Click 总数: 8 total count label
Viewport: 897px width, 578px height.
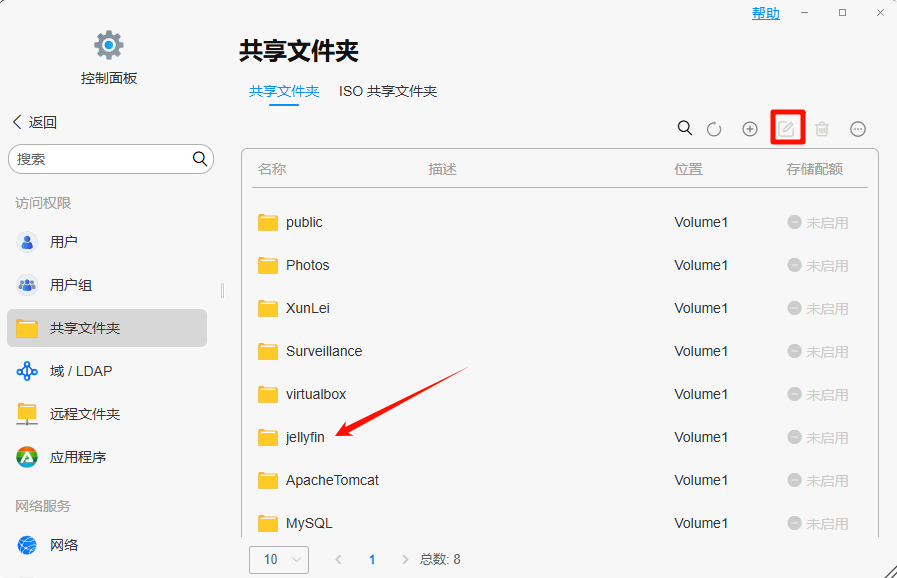[440, 559]
